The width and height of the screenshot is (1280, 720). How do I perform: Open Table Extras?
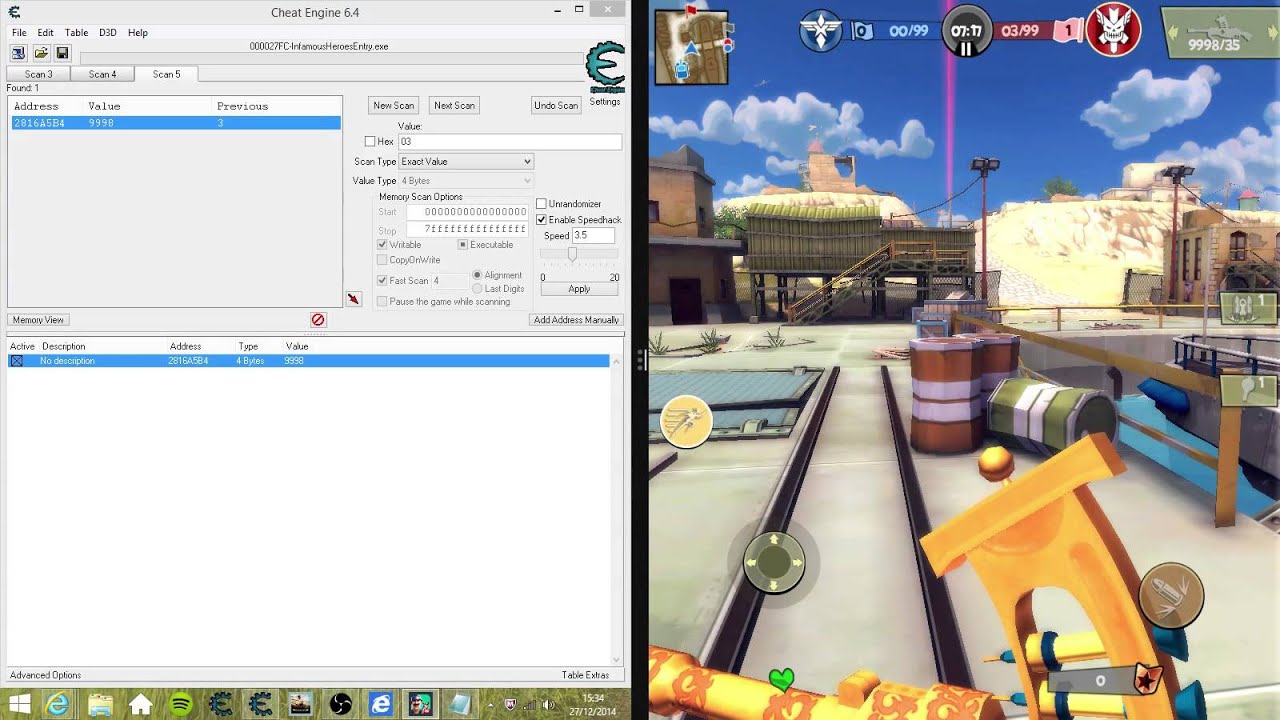pos(585,675)
